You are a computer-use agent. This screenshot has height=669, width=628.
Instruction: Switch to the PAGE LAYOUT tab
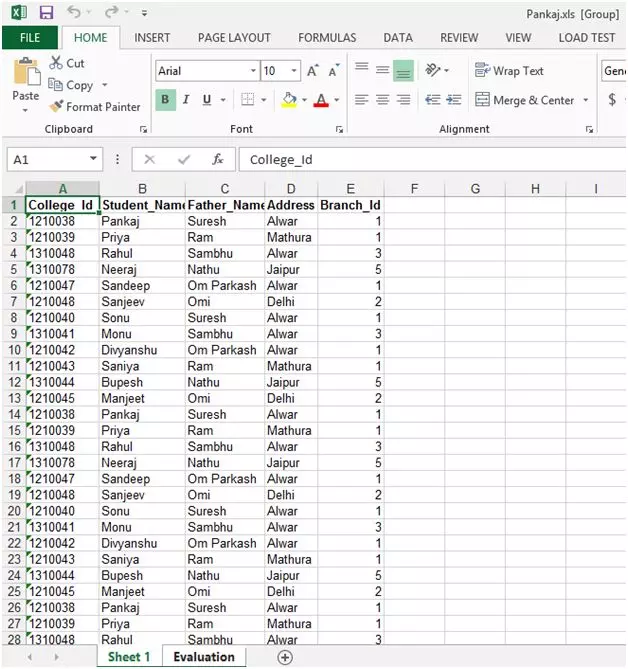point(234,38)
